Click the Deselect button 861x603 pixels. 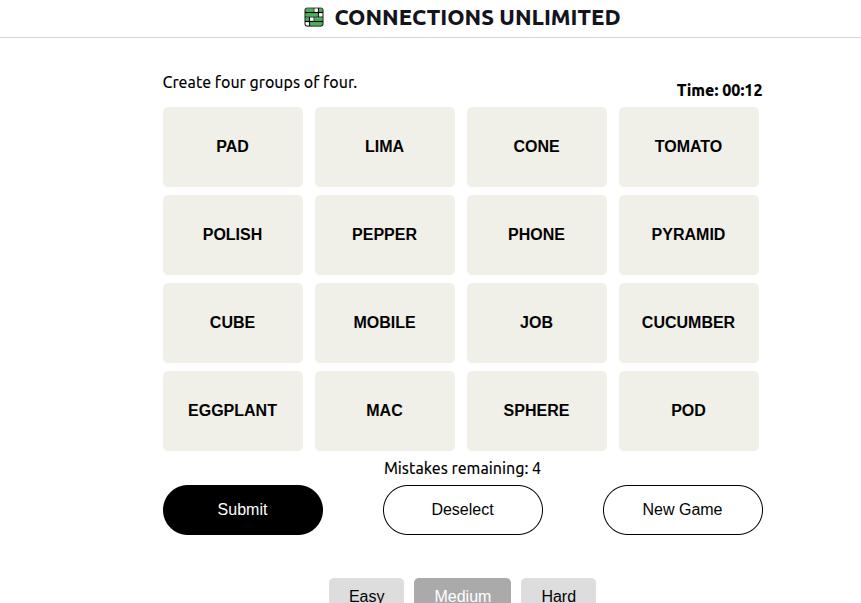463,510
